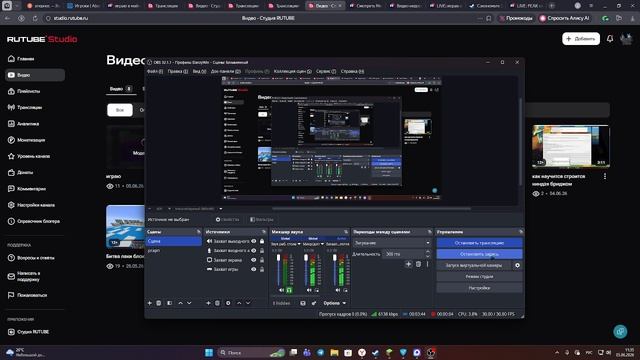
Task: Open the Вид menu in OBS
Action: click(x=199, y=71)
